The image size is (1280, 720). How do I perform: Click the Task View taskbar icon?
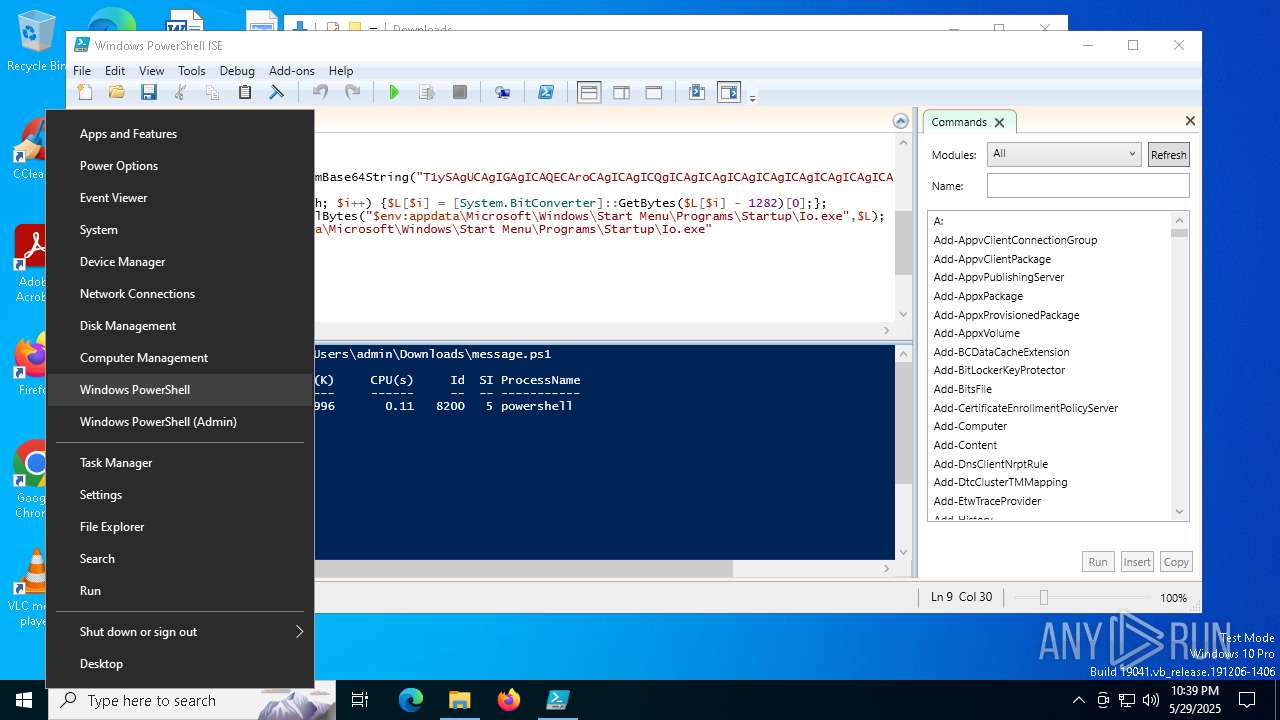[360, 700]
